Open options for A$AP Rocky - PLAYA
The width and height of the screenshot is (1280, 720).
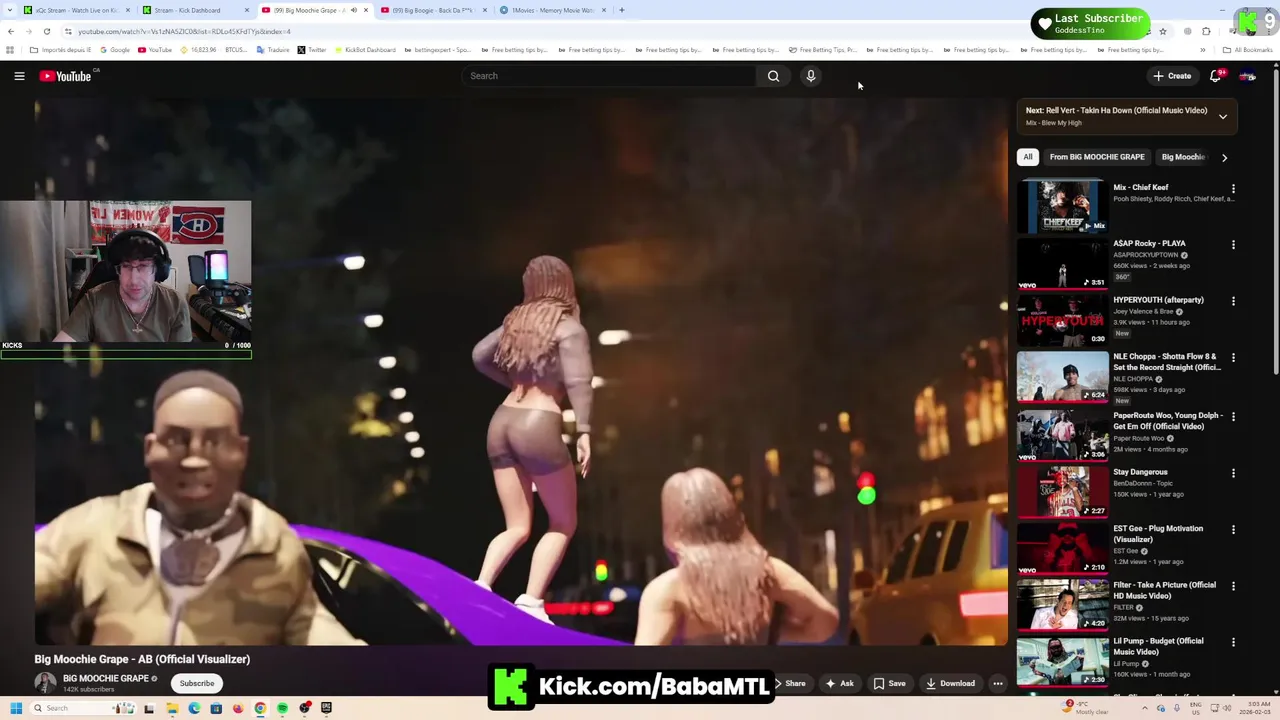[x=1233, y=244]
